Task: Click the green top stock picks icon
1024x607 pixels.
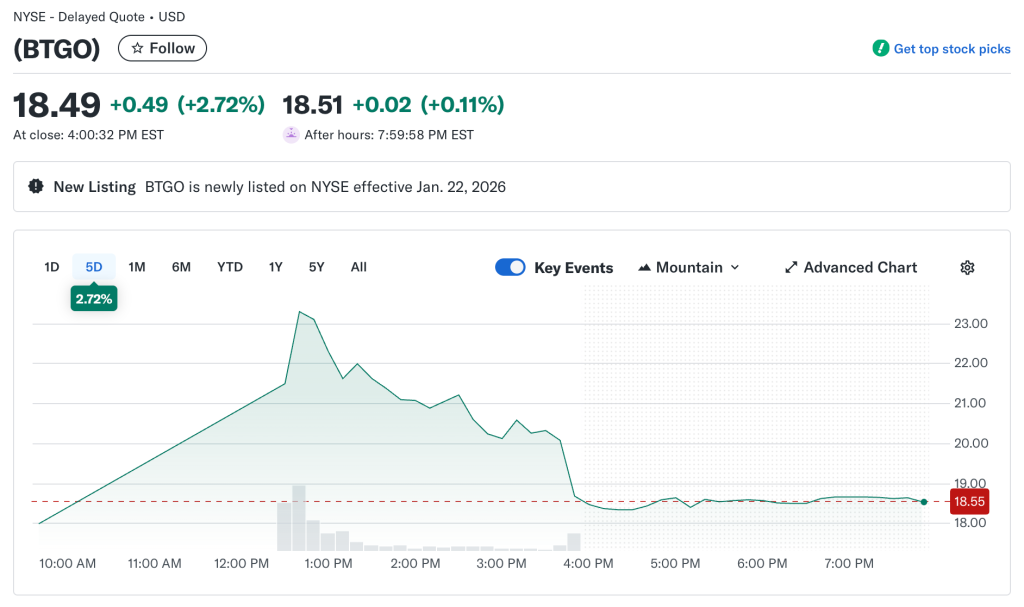Action: pos(880,48)
